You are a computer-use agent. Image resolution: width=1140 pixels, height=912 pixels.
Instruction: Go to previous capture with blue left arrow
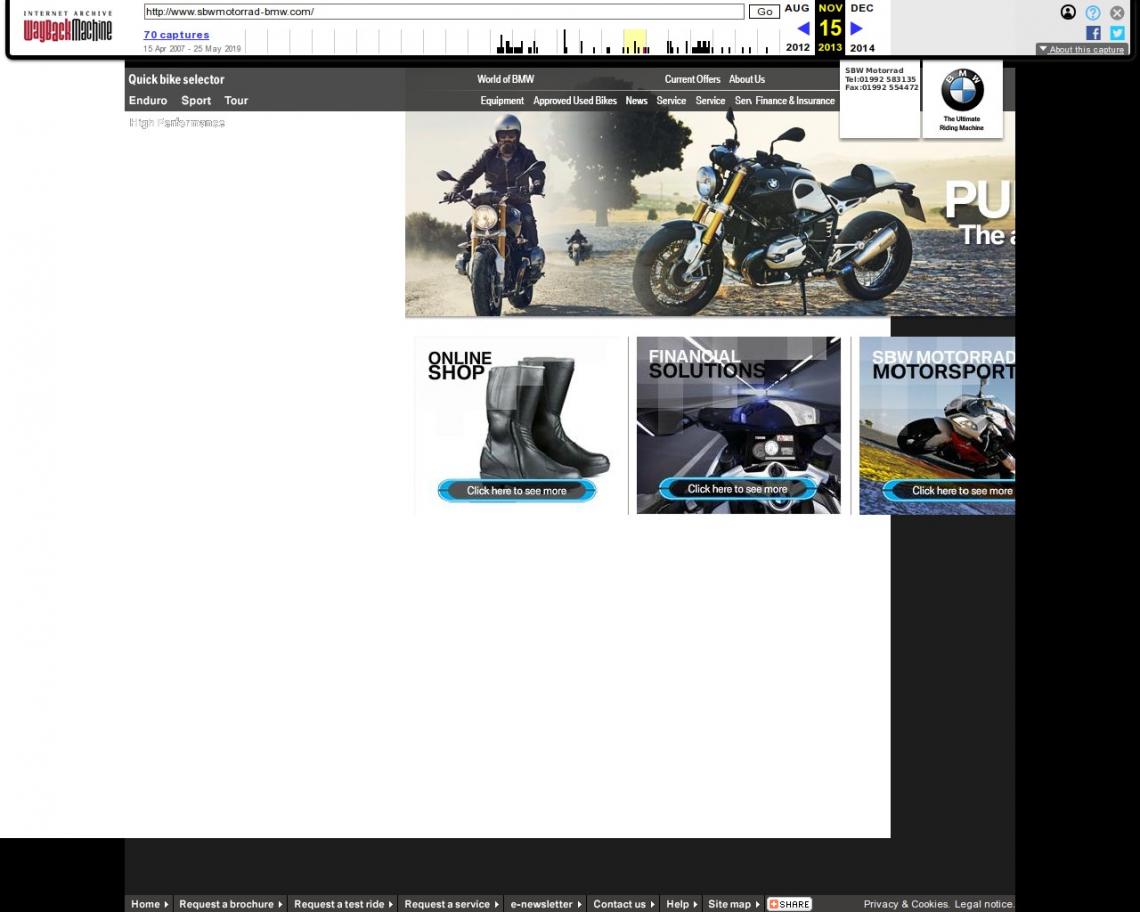(x=803, y=28)
